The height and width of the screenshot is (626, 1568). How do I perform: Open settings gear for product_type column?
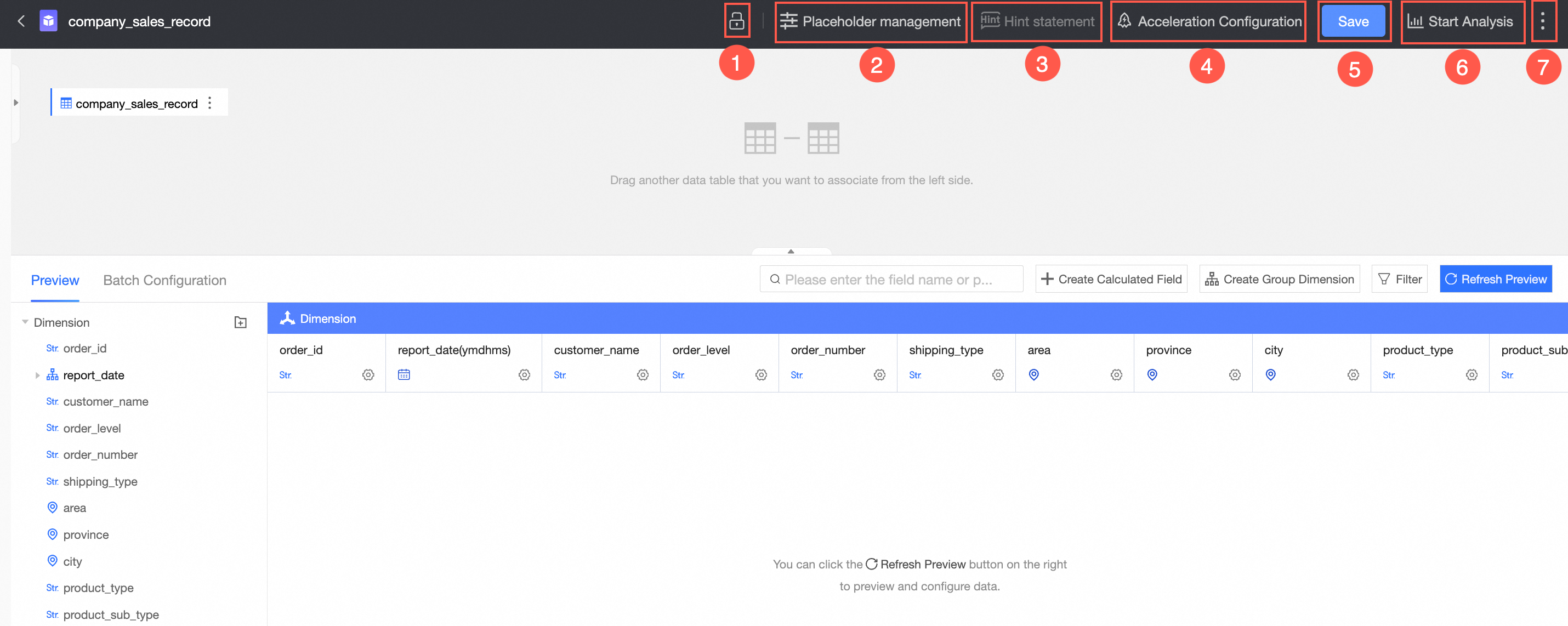click(x=1472, y=375)
